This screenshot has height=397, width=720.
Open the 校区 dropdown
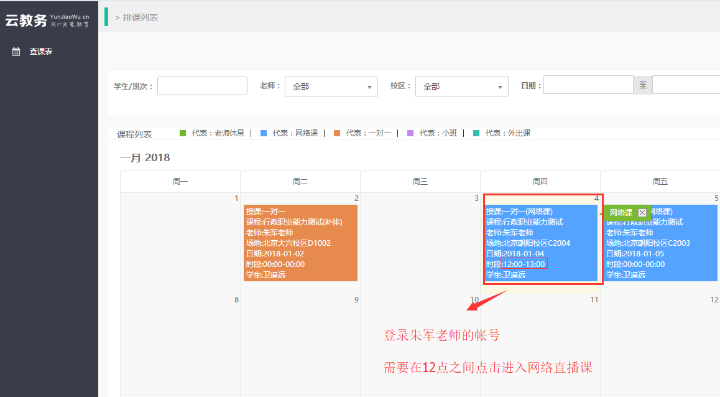(x=461, y=86)
